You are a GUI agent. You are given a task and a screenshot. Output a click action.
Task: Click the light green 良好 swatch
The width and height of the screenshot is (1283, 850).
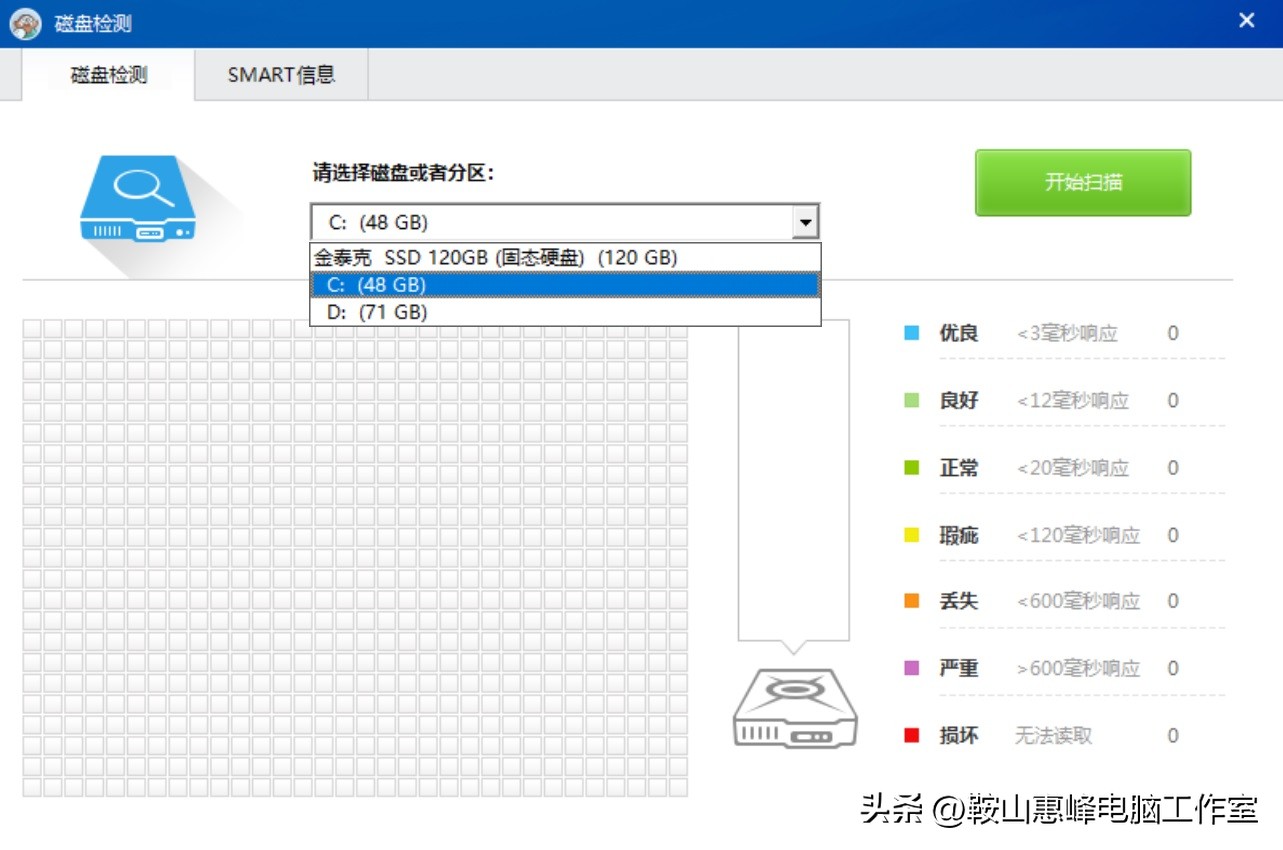[x=911, y=400]
